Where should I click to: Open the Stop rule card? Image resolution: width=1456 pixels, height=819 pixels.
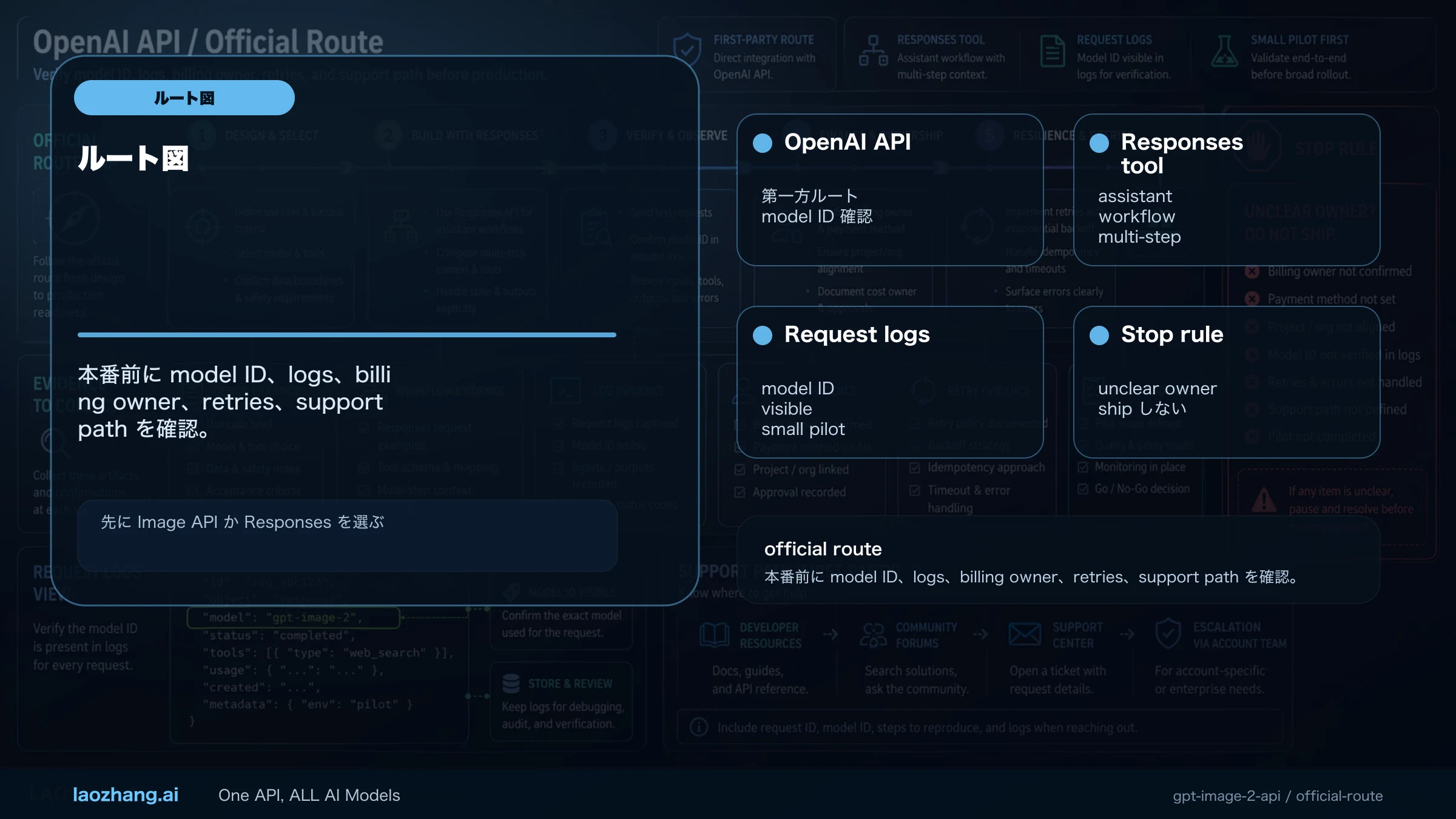[x=1227, y=382]
